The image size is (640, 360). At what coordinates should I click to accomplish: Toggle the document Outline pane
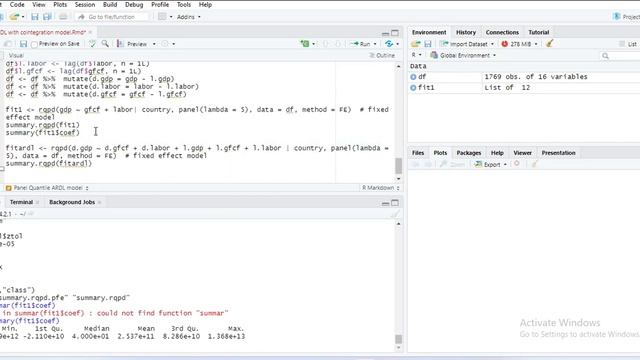coord(382,55)
